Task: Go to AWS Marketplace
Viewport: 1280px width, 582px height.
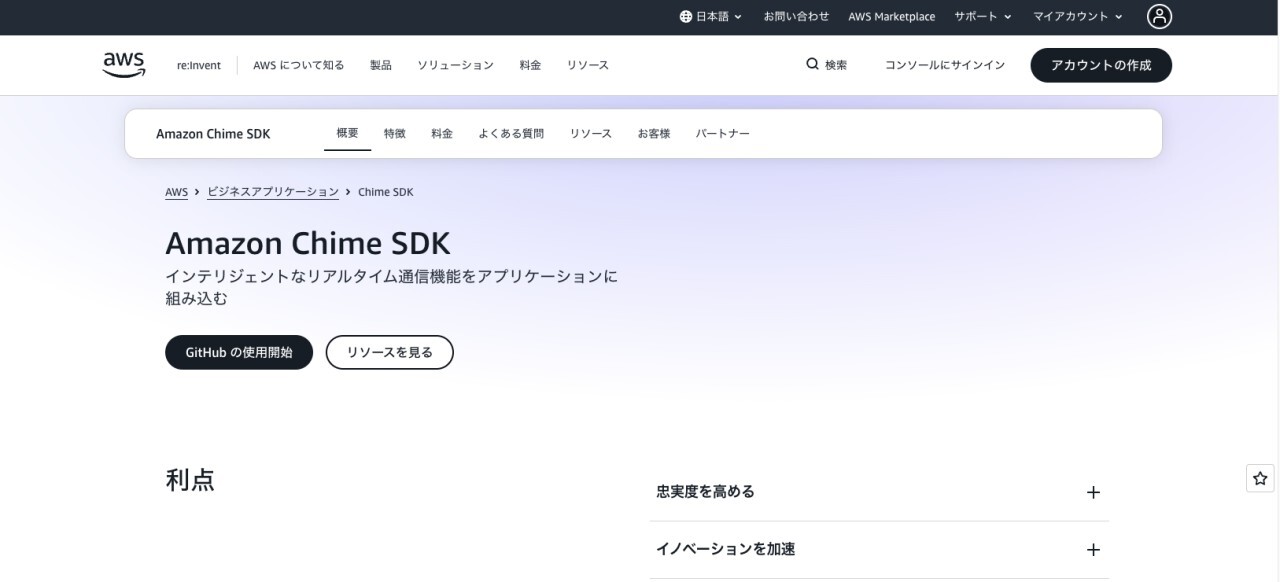Action: pos(892,16)
